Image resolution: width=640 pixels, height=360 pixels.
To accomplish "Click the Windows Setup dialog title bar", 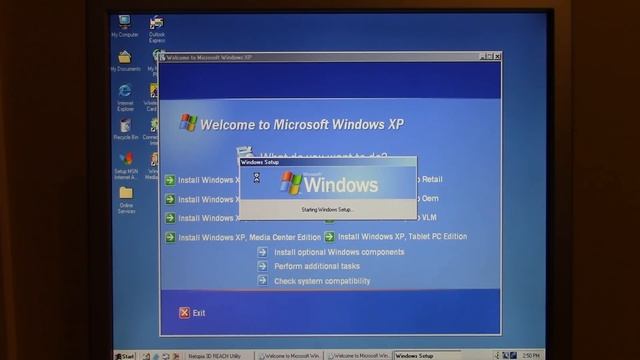I will (x=328, y=162).
